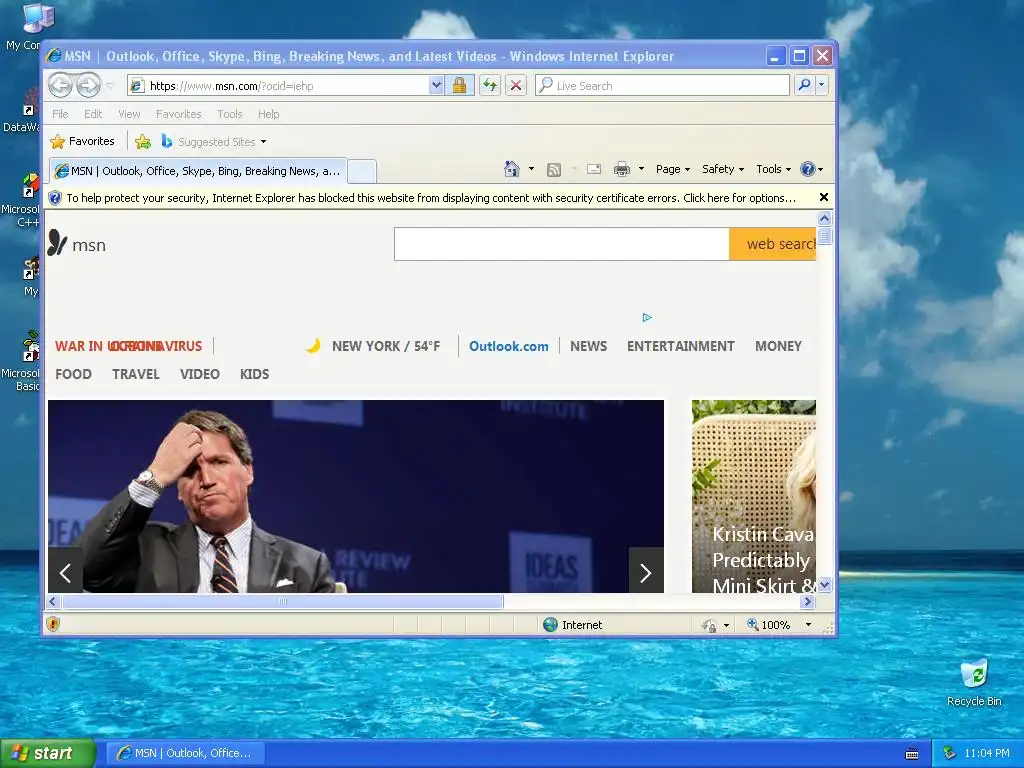
Task: Add to Favorites bar star icon
Action: [143, 141]
